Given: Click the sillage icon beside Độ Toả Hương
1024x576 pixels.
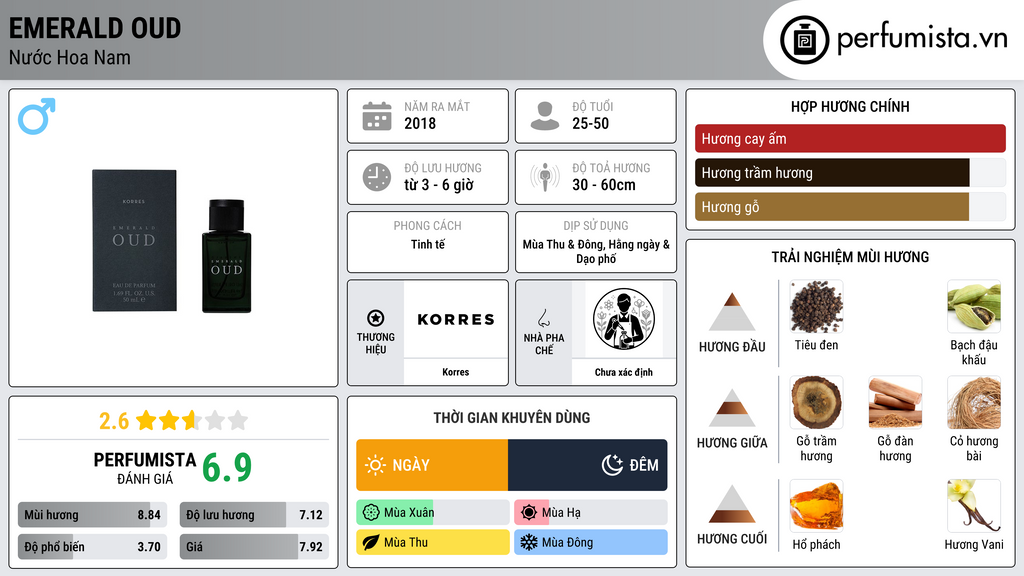Looking at the screenshot, I should click(x=545, y=178).
